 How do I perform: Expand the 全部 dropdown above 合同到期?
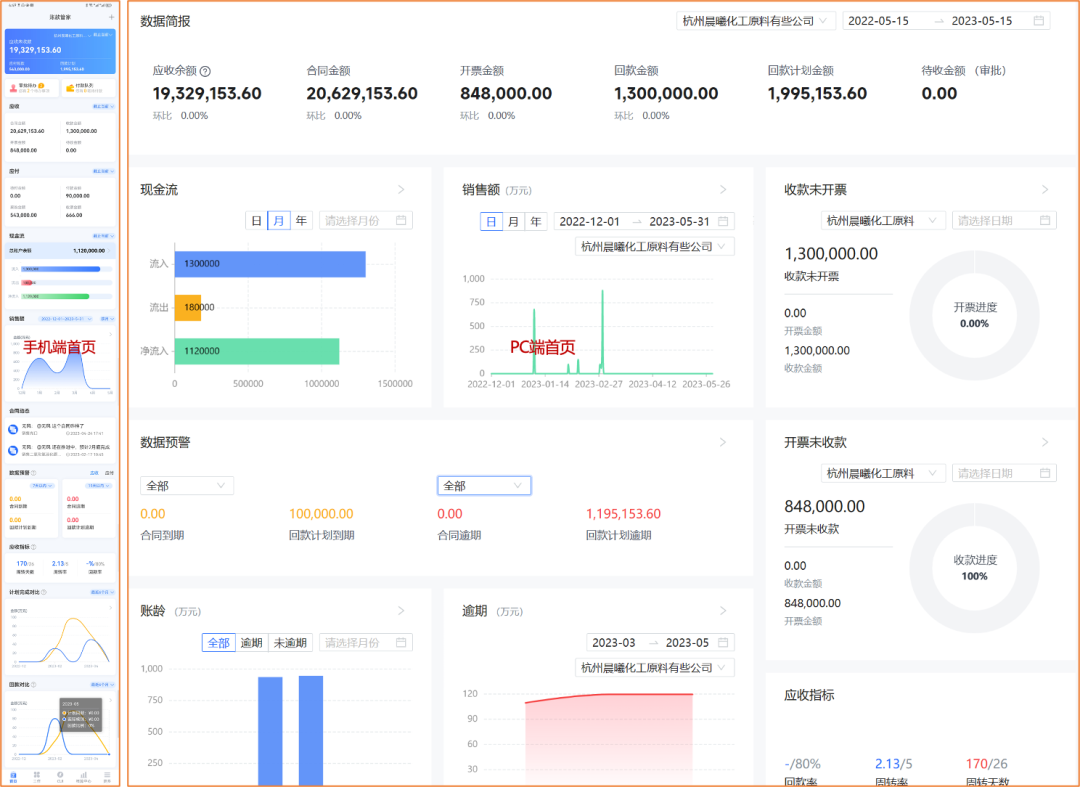[x=187, y=485]
